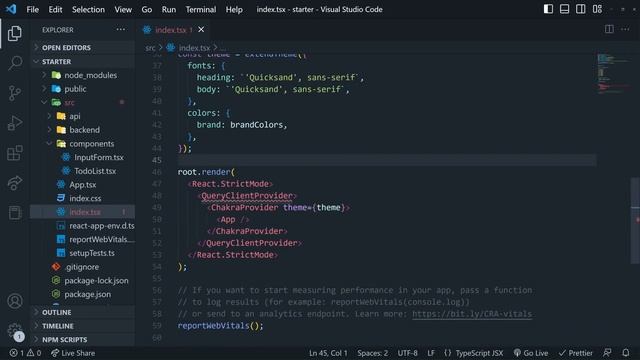The image size is (640, 360).
Task: Click the feedback icon in status bar
Action: coord(607,353)
